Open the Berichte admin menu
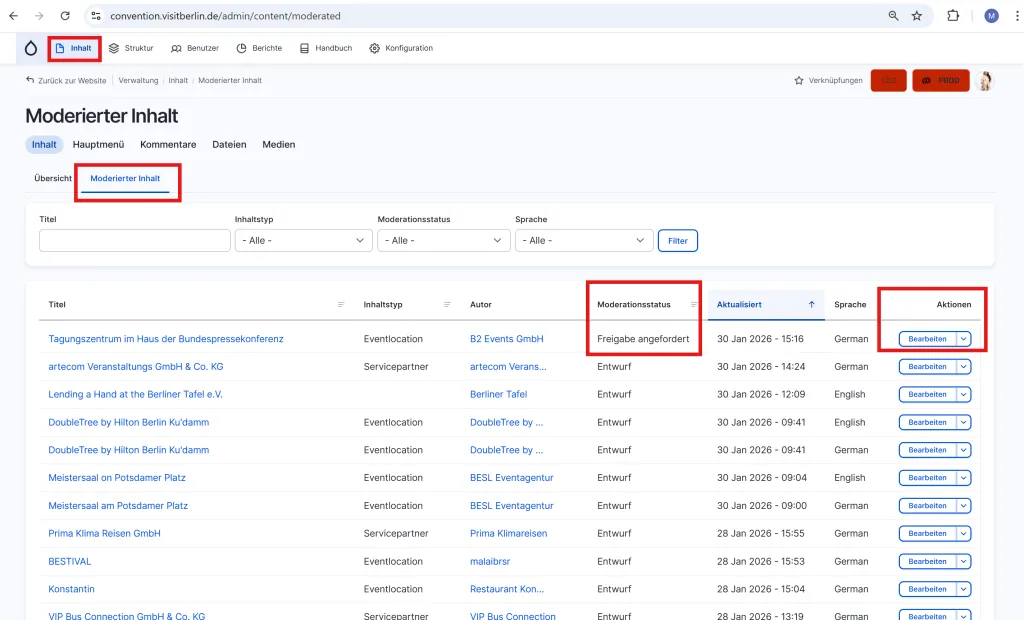This screenshot has width=1024, height=620. click(x=259, y=48)
